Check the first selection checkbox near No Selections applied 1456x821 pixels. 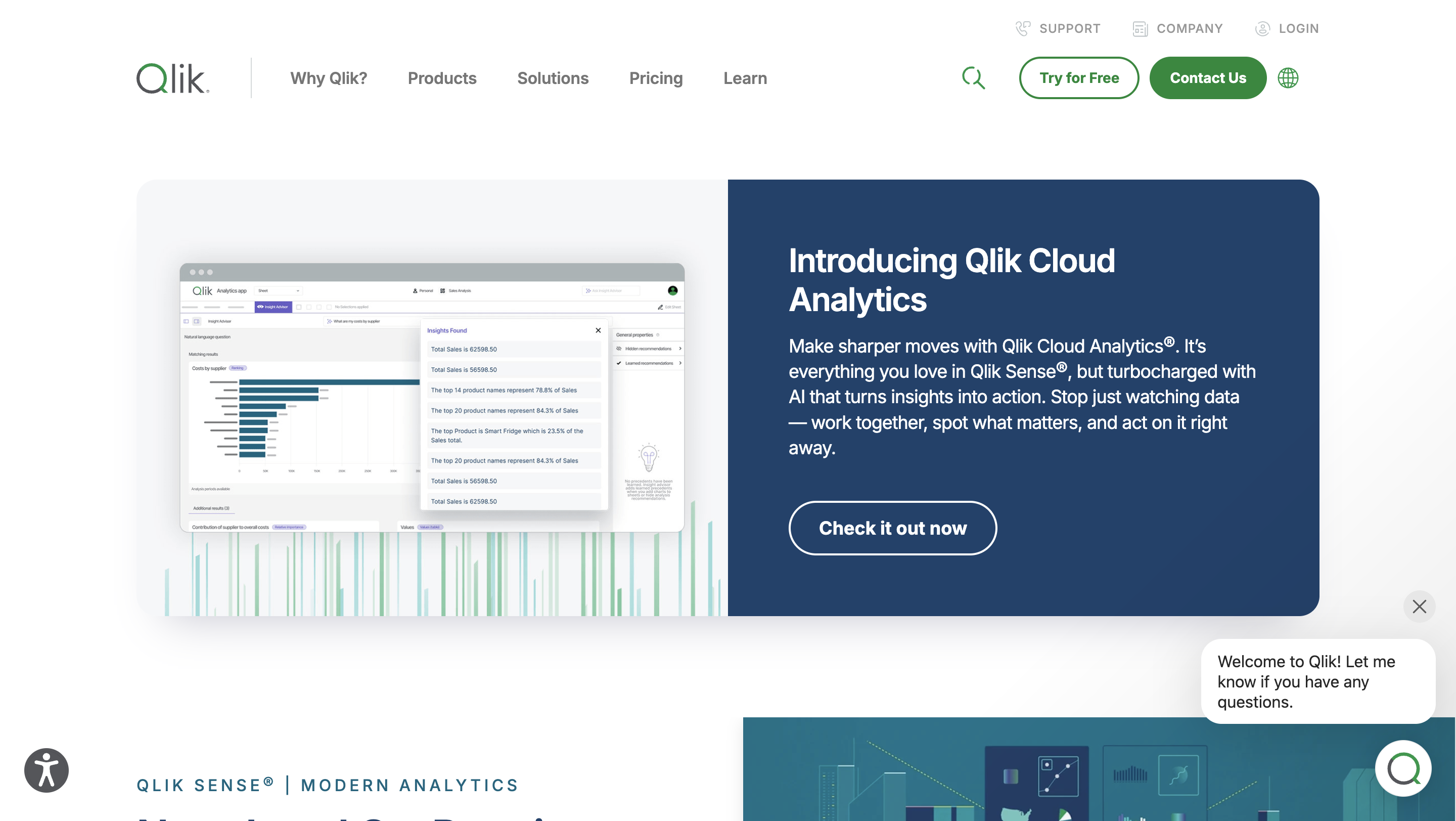tap(299, 307)
